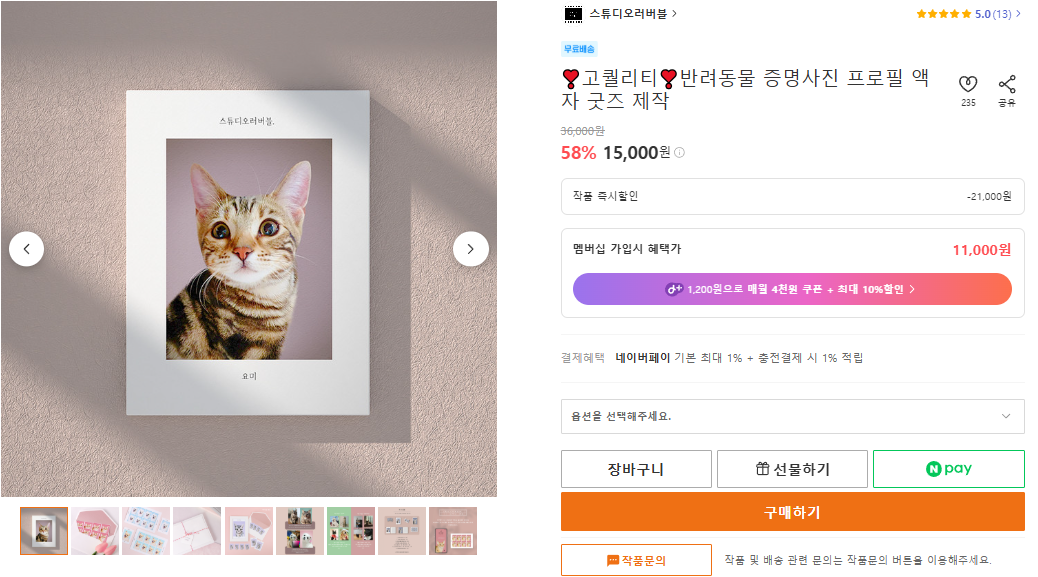Go to the next product image
Screen dimensions: 1038x577
[471, 249]
